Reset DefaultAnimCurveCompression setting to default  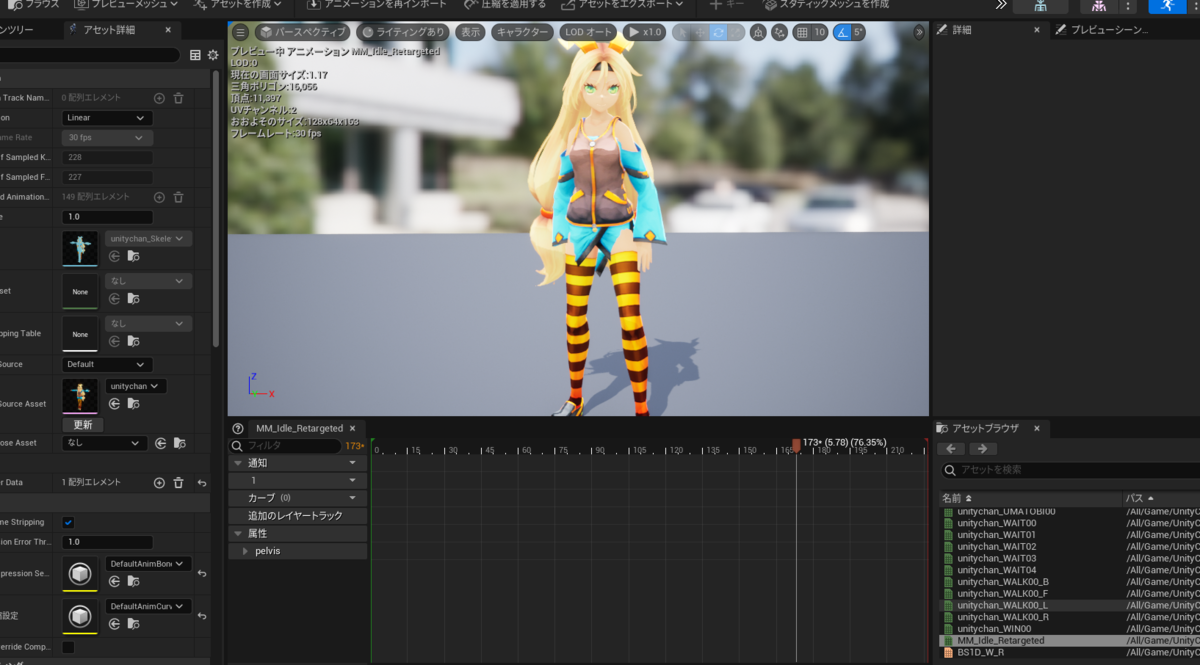pyautogui.click(x=202, y=616)
